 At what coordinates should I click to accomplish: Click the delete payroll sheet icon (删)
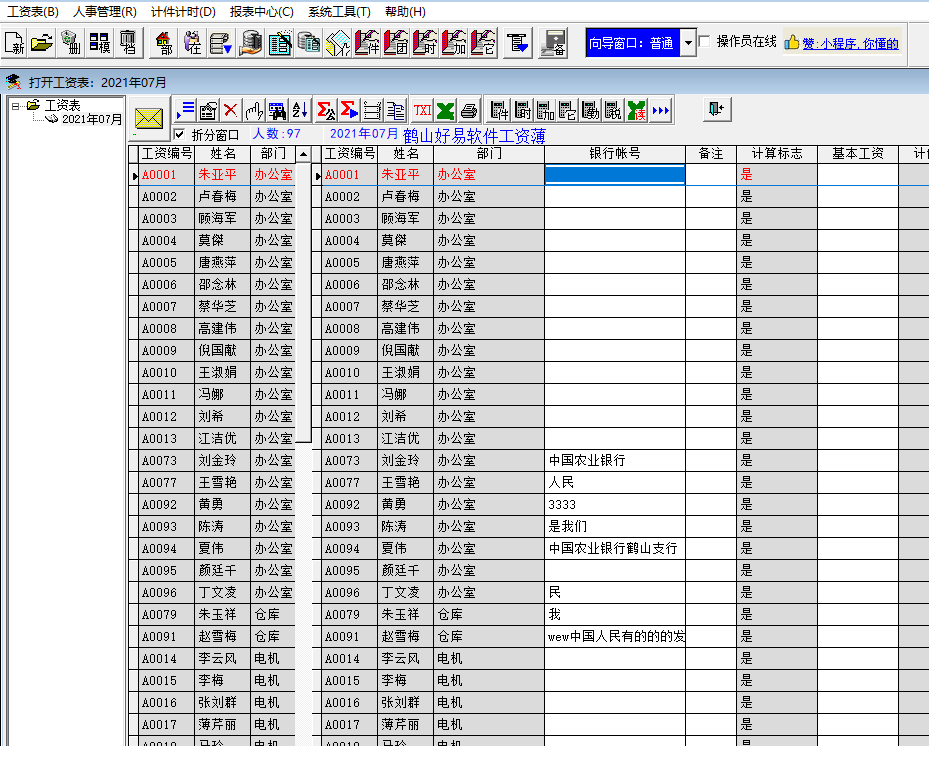coord(71,43)
